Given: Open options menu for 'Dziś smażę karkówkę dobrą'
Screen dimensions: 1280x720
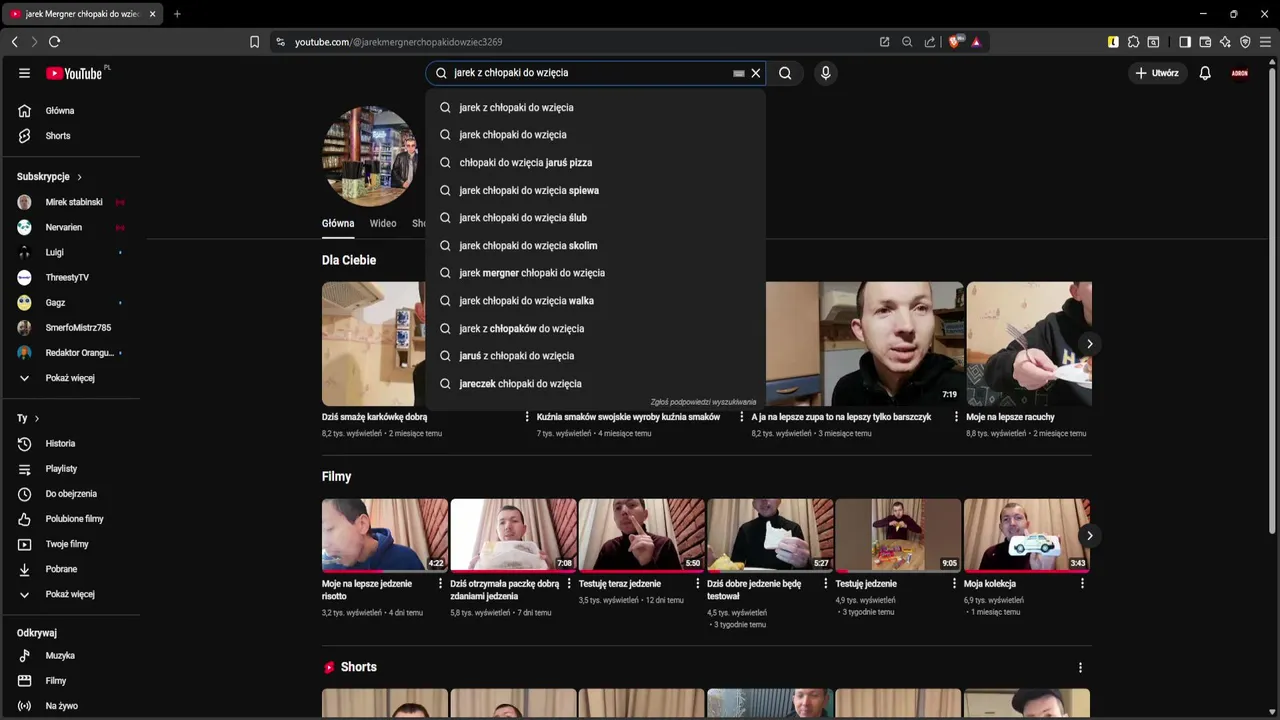Looking at the screenshot, I should click(x=527, y=417).
